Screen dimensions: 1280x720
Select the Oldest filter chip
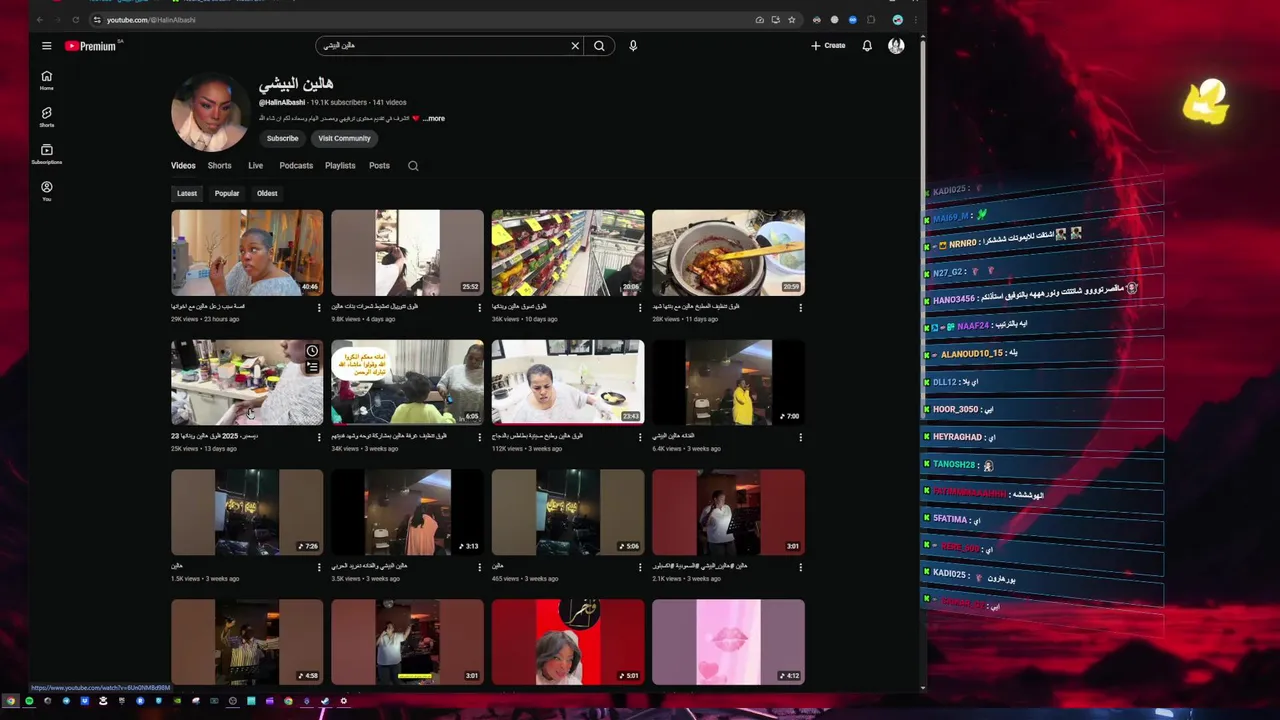coord(267,193)
